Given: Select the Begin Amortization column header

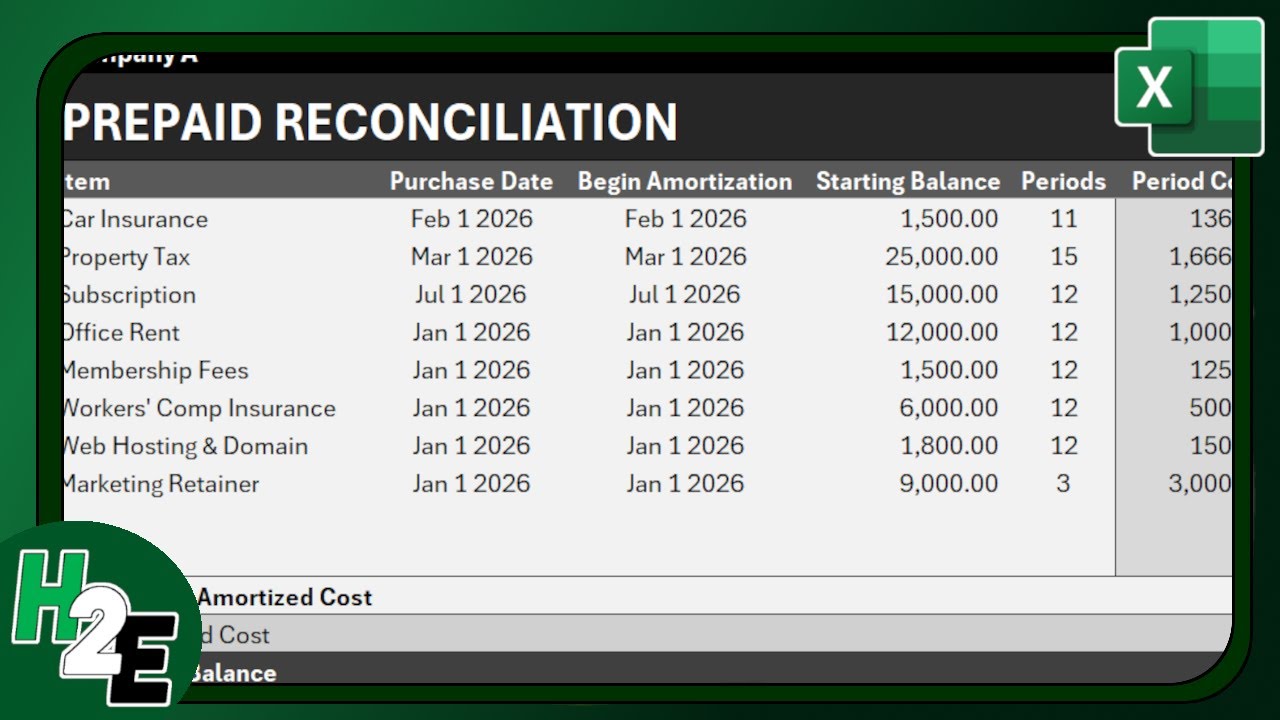Looking at the screenshot, I should coord(685,181).
